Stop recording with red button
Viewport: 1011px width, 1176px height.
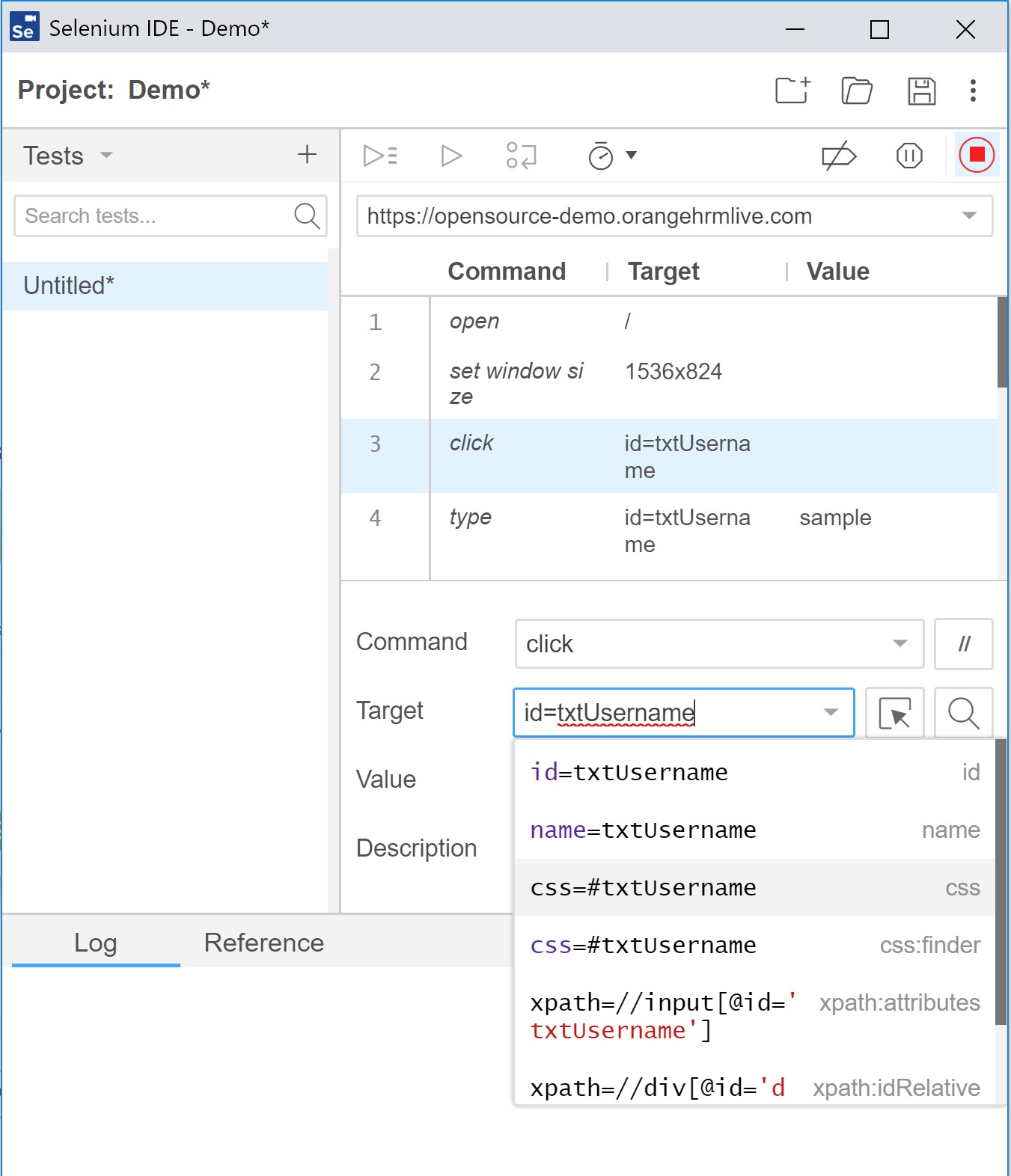pyautogui.click(x=977, y=155)
